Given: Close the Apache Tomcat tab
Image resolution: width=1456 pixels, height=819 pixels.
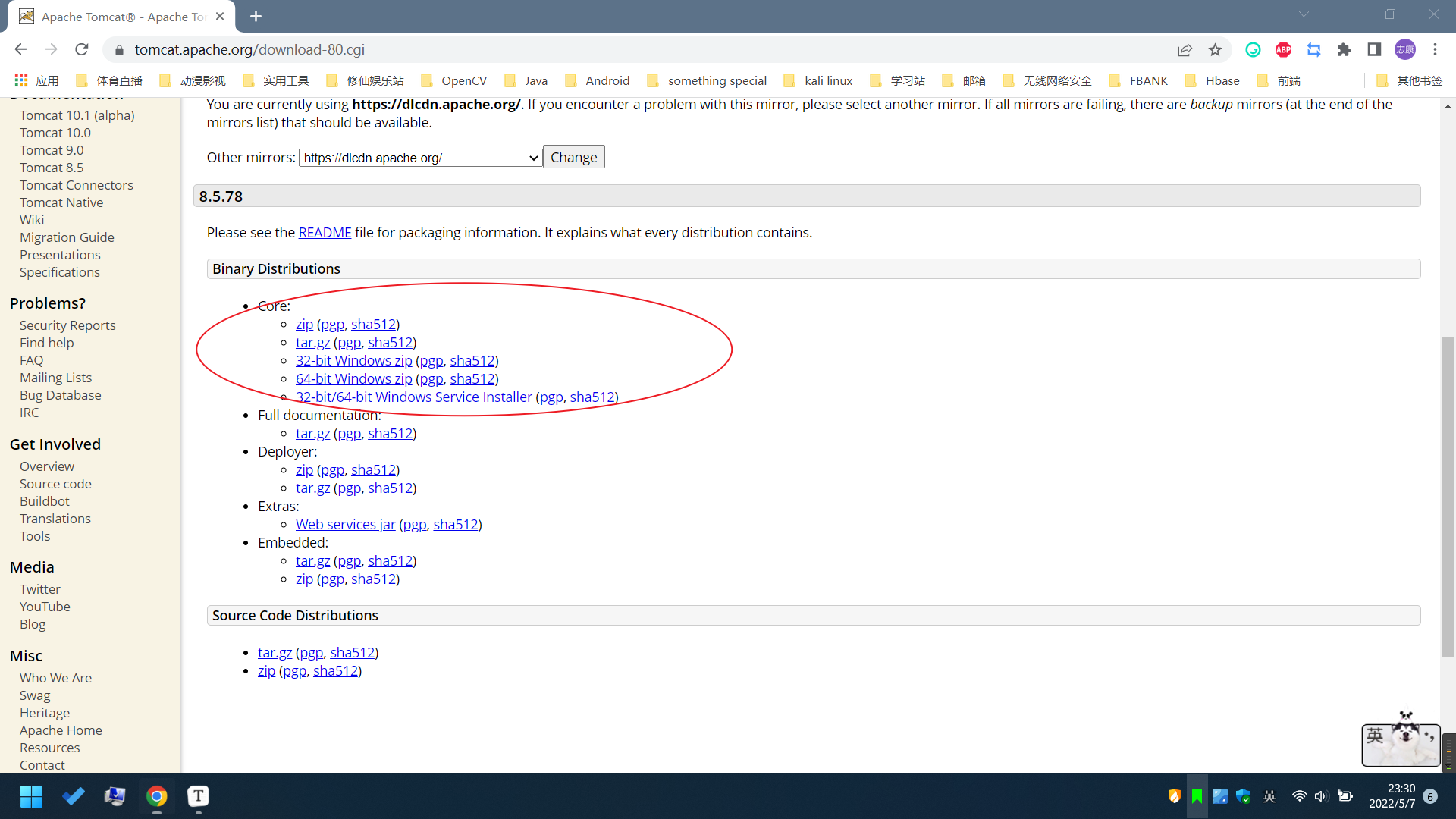Looking at the screenshot, I should 220,16.
